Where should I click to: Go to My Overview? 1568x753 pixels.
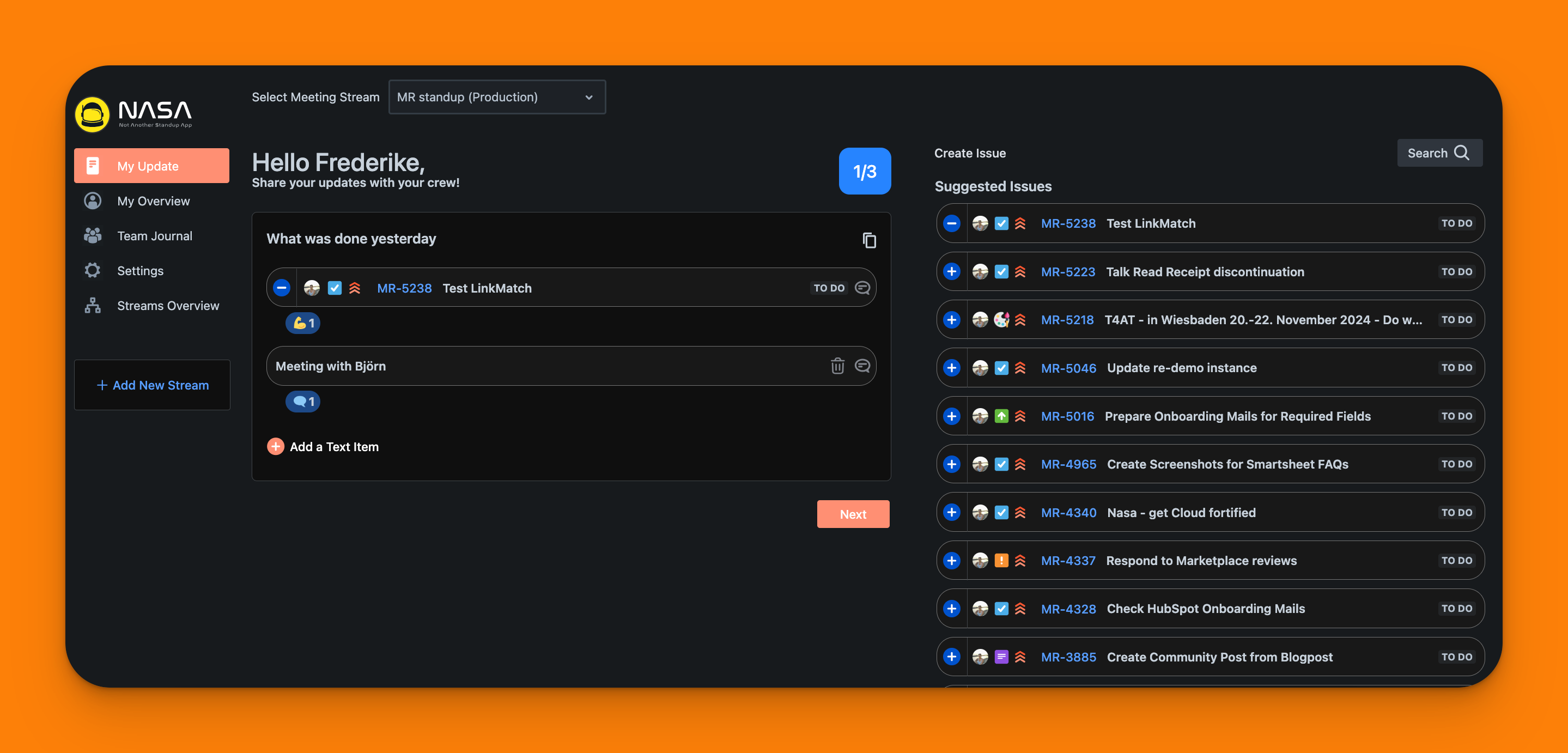pos(151,201)
